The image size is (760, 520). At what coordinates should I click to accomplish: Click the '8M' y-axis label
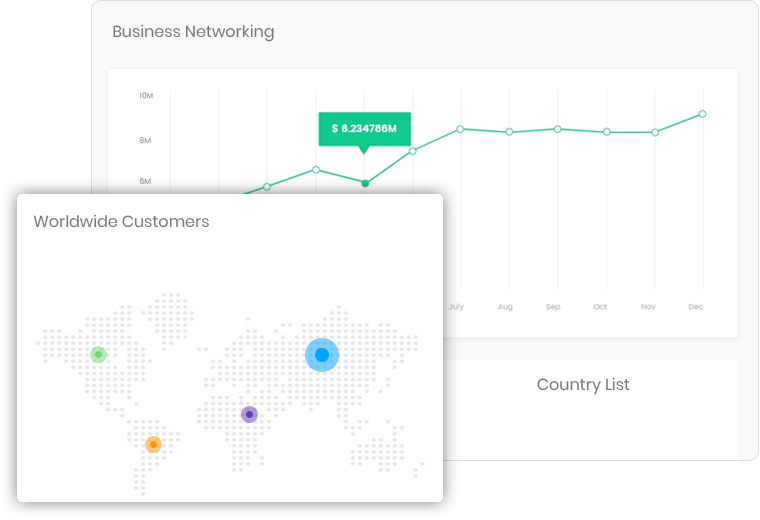coord(145,141)
